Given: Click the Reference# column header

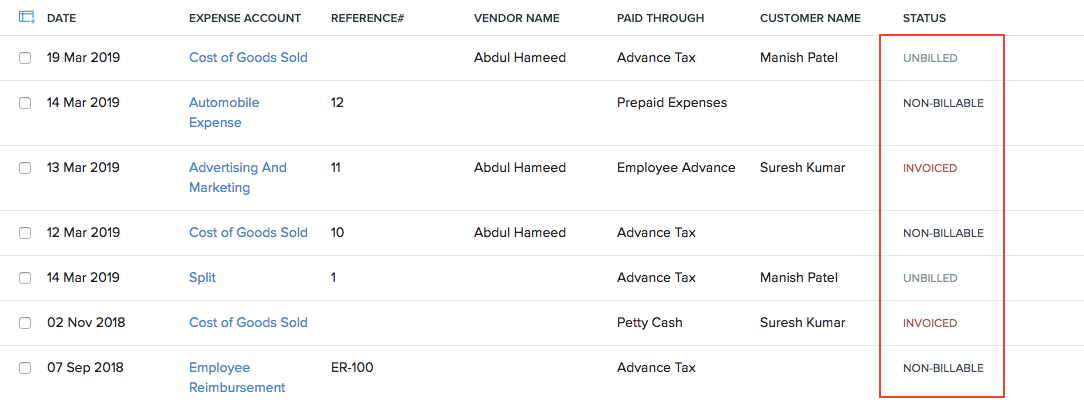Looking at the screenshot, I should pos(366,18).
